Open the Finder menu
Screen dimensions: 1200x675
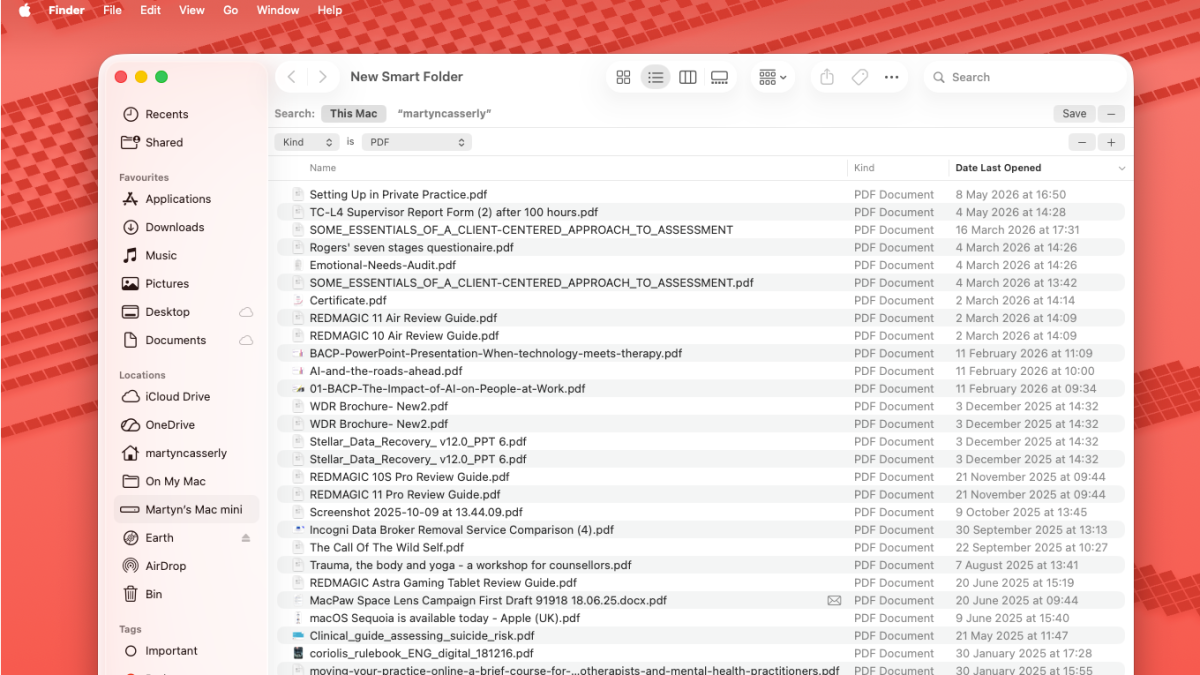[x=66, y=10]
